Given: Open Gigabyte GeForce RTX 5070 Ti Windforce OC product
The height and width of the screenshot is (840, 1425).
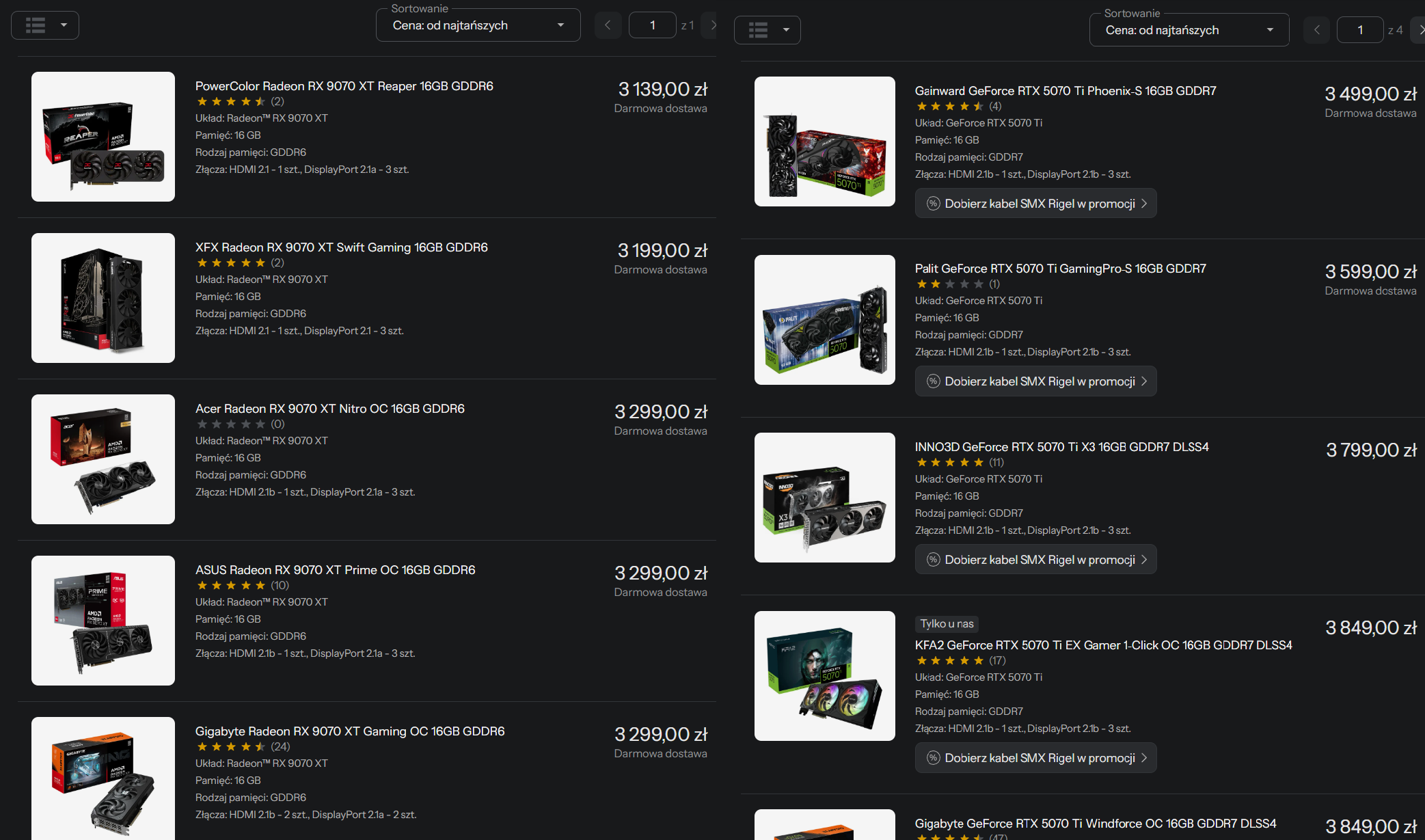Looking at the screenshot, I should 1096,824.
